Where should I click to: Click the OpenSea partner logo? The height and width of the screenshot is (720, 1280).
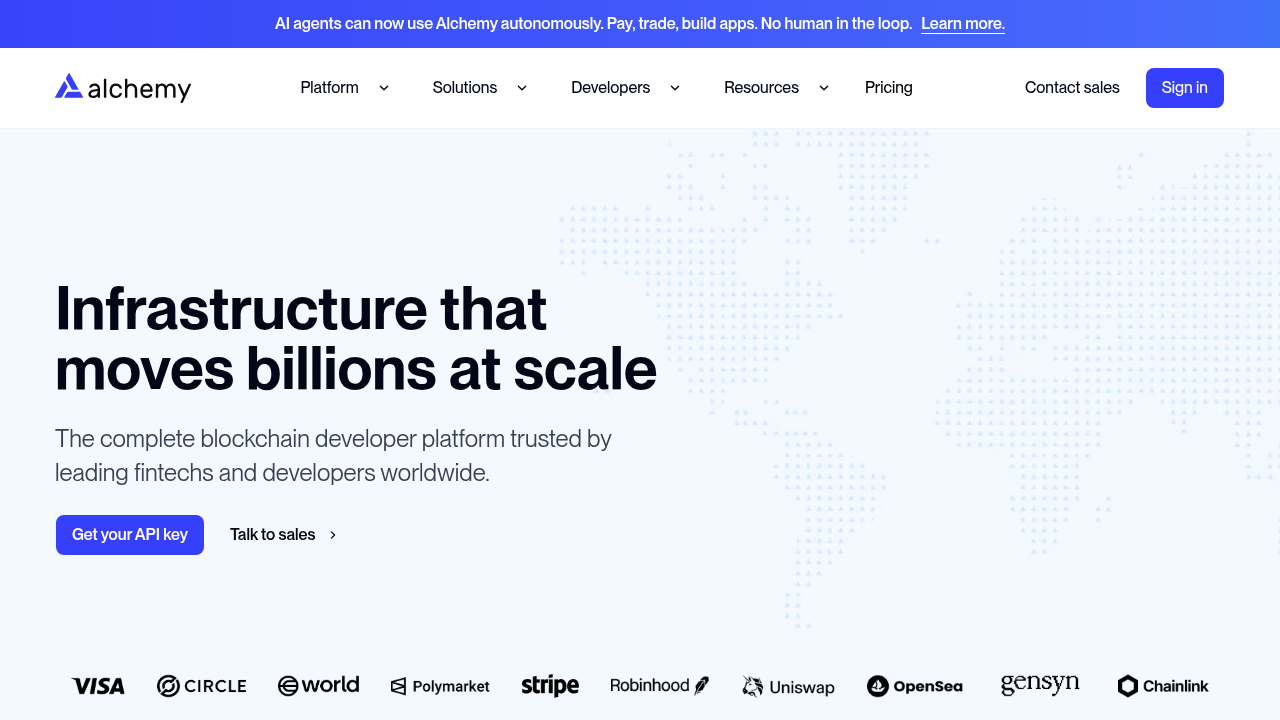coord(915,686)
